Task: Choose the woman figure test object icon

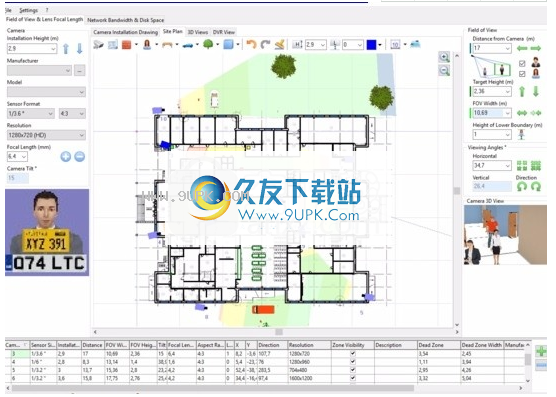Action: tap(147, 45)
